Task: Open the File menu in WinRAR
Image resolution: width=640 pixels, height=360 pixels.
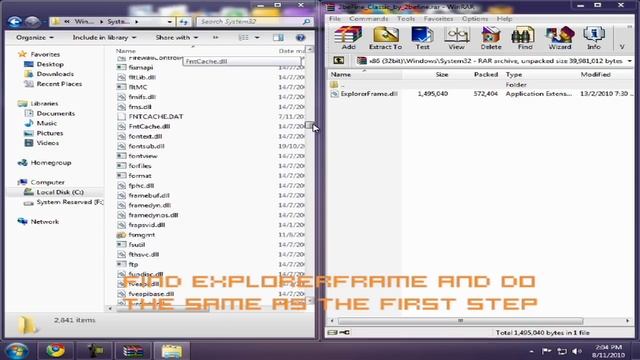Action: [x=335, y=19]
